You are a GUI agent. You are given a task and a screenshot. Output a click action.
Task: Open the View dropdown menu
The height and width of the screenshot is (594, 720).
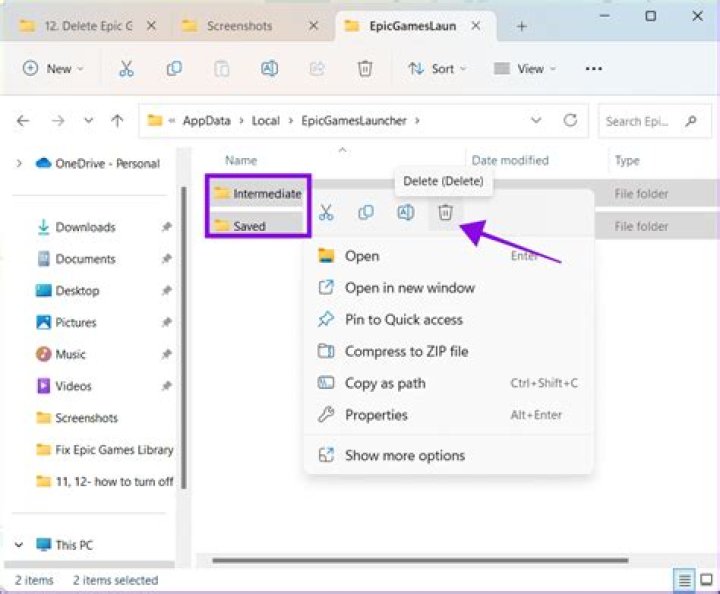click(525, 69)
